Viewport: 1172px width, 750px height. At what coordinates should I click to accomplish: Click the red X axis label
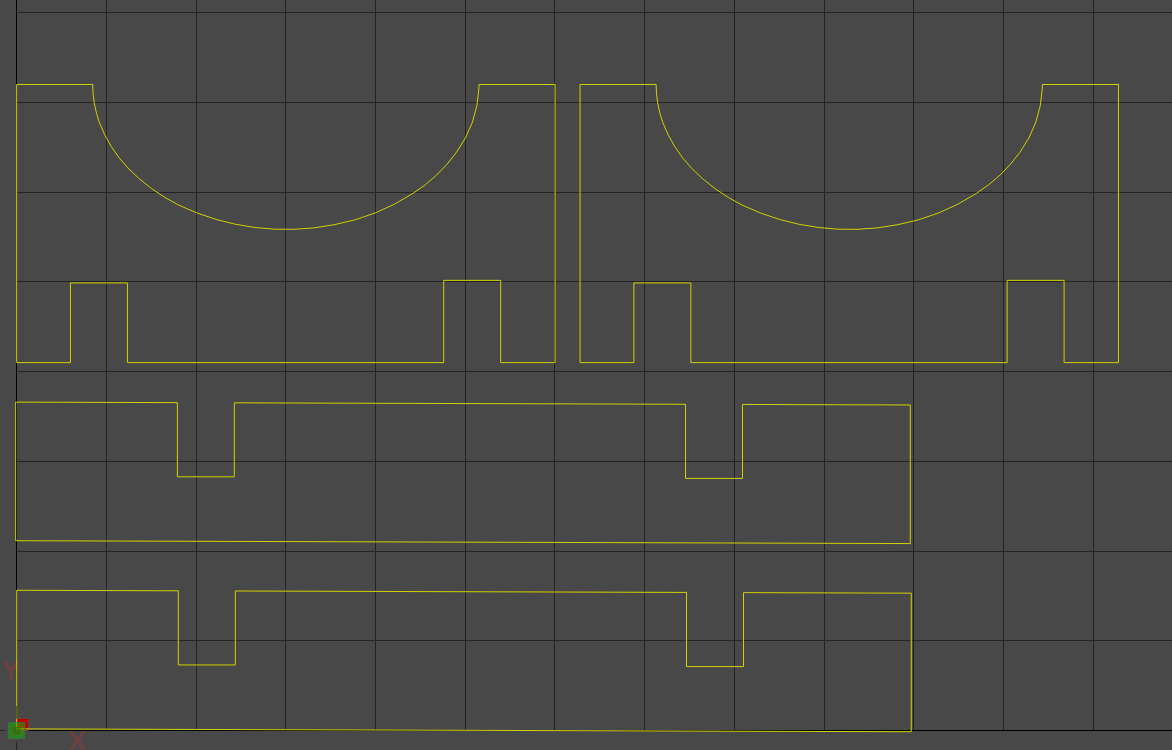77,741
